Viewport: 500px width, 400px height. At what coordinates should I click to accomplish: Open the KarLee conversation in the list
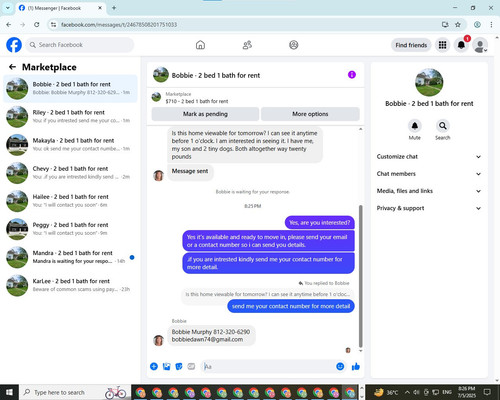coord(70,285)
